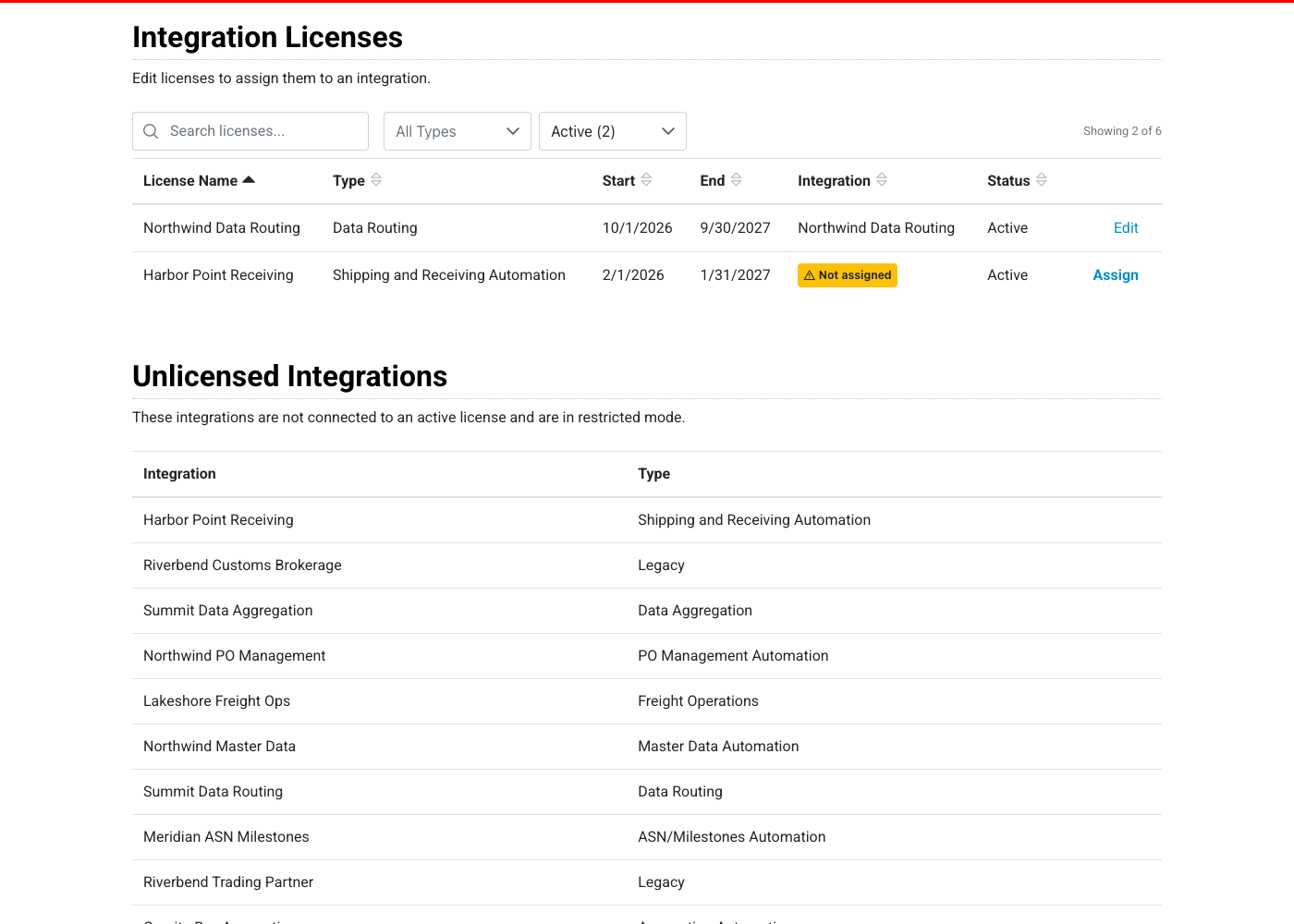The width and height of the screenshot is (1294, 924).
Task: Click the License Name column header
Action: 199,181
